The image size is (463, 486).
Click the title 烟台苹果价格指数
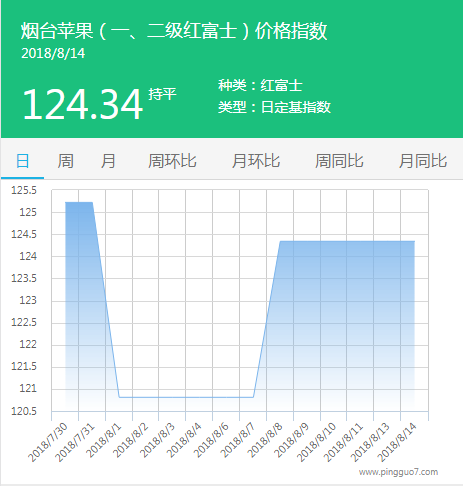click(174, 31)
